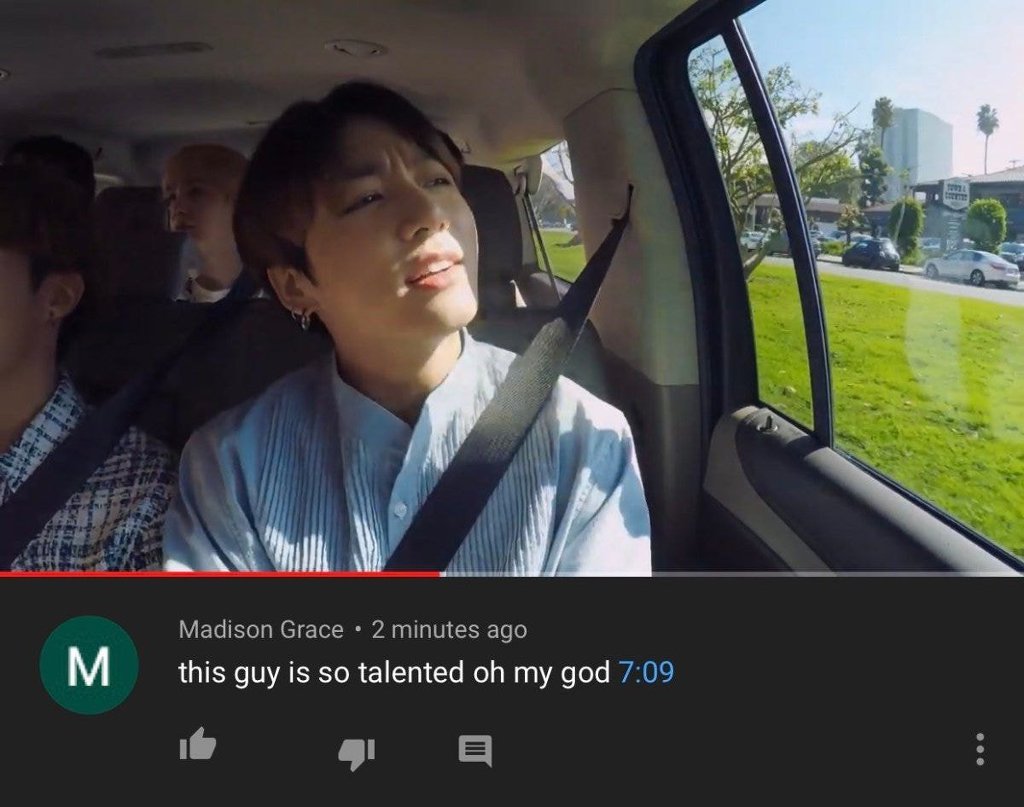Open replies using the comment bubble icon
1024x807 pixels.
point(475,750)
